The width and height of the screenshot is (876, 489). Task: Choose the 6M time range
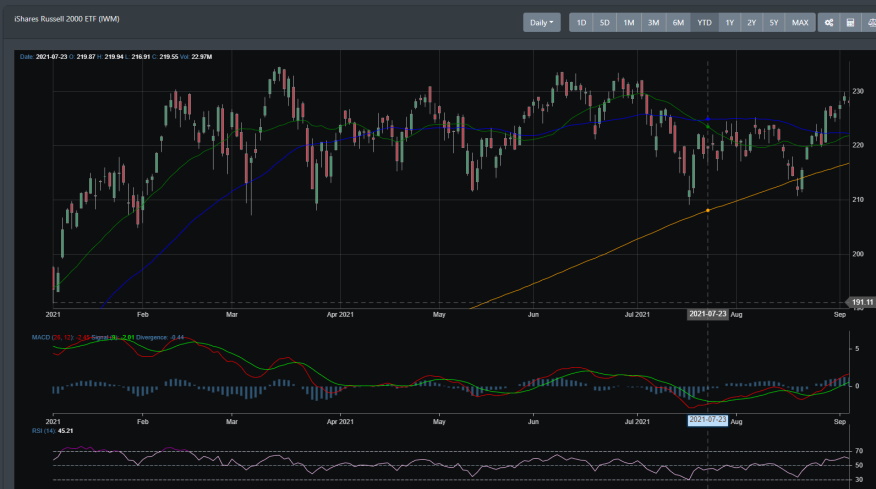point(678,22)
